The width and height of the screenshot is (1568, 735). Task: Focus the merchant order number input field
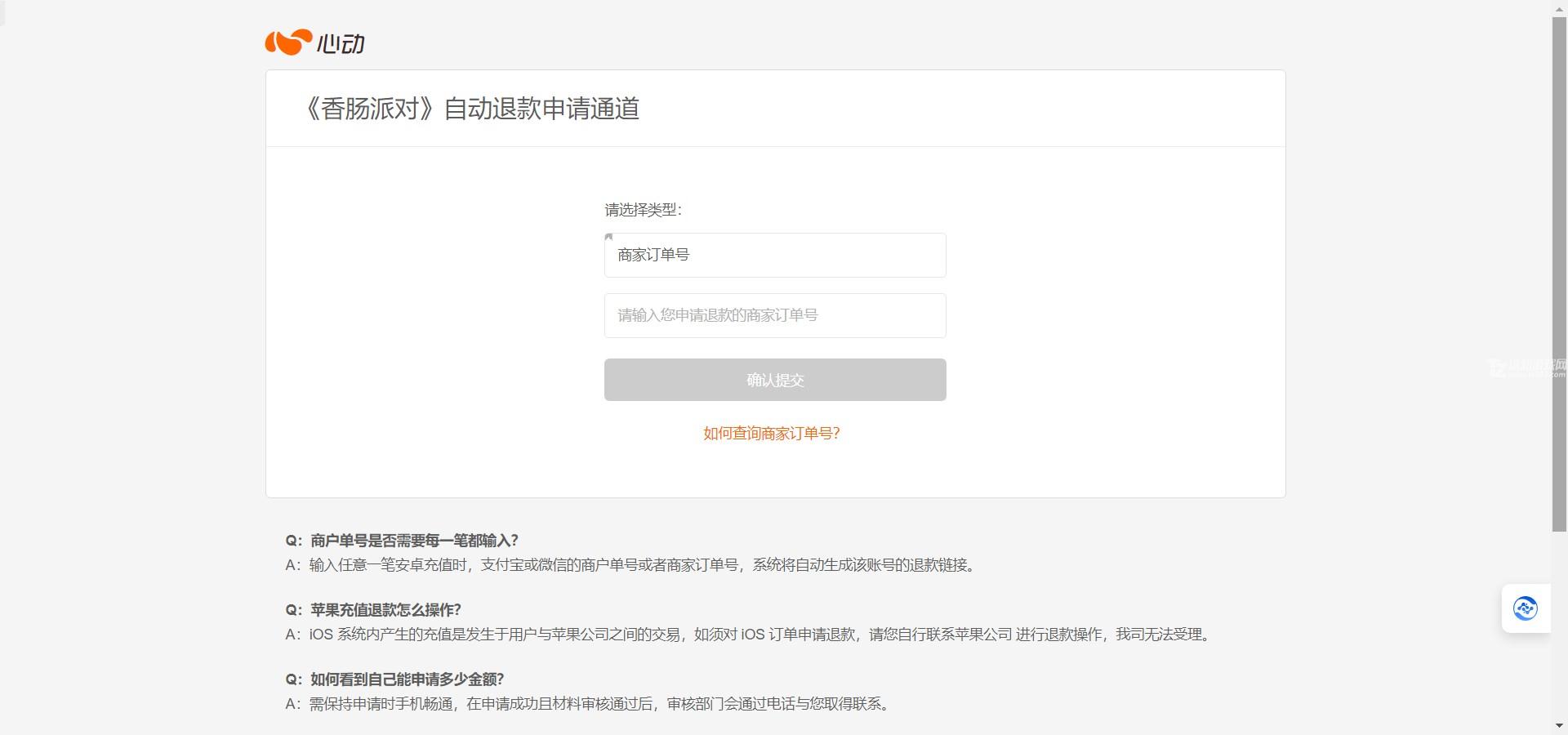tap(775, 315)
